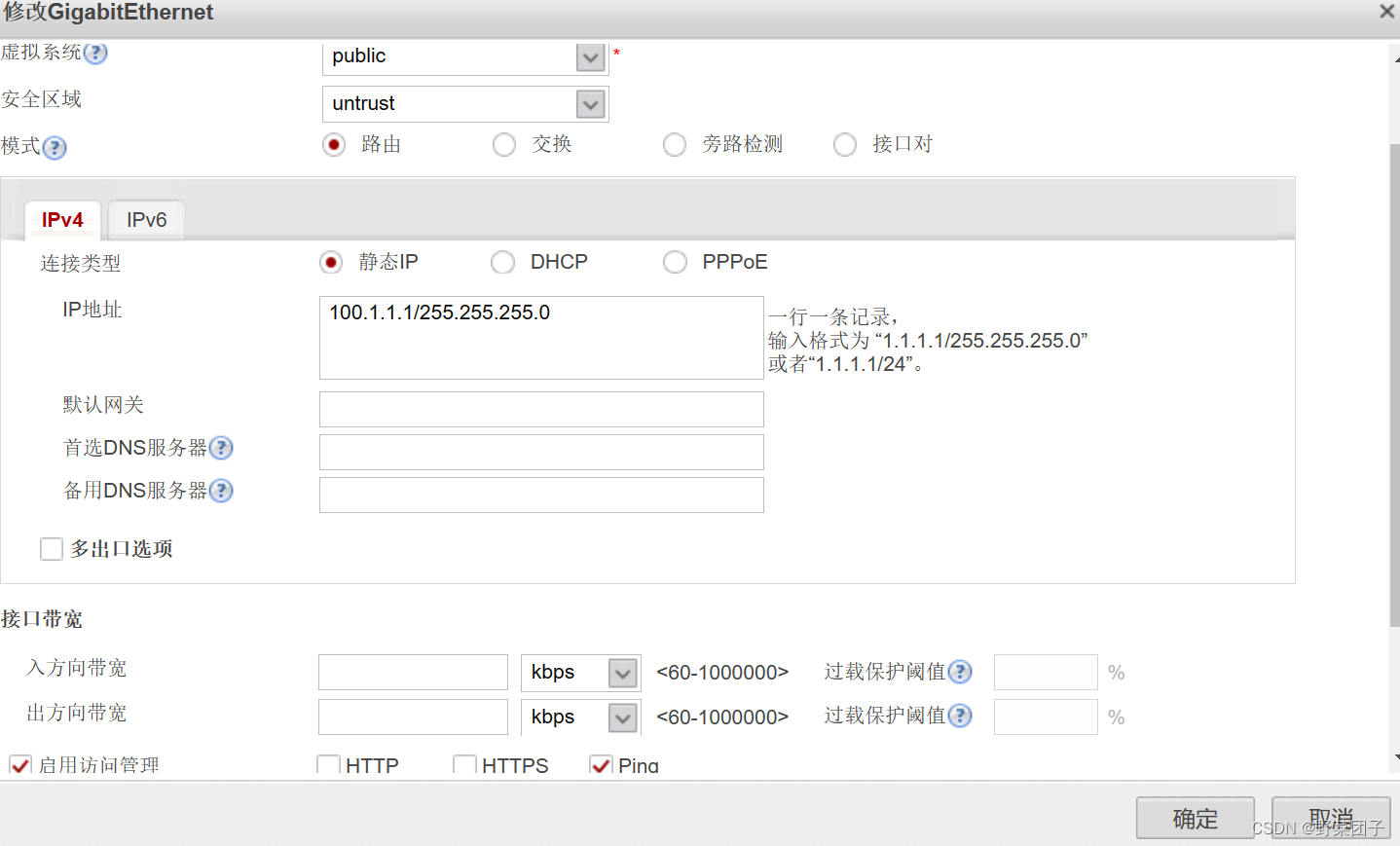This screenshot has height=846, width=1400.
Task: Open 安全区域 dropdown showing untrust
Action: pyautogui.click(x=465, y=104)
